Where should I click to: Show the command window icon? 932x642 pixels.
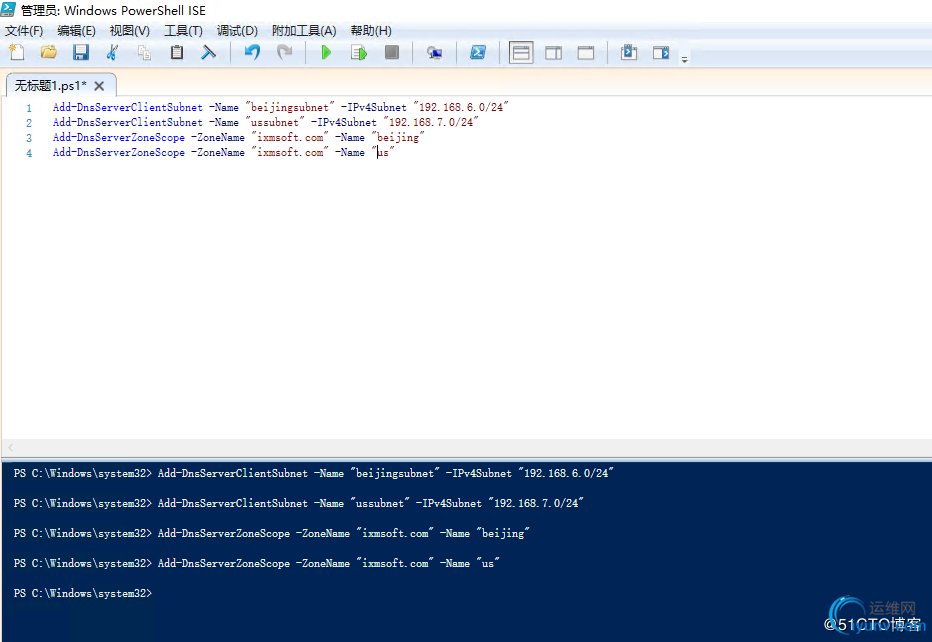629,52
